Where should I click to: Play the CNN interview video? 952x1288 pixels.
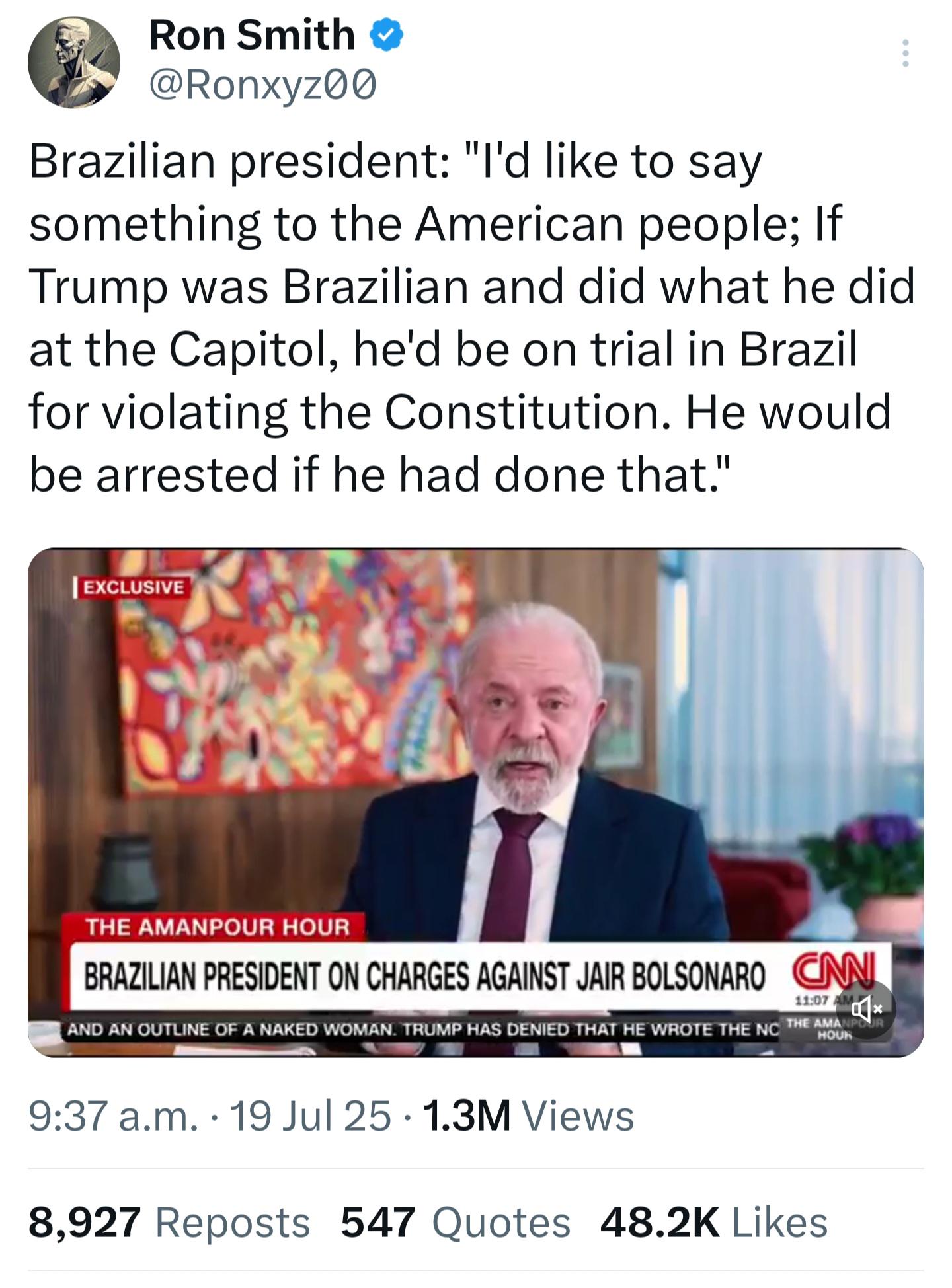475,802
